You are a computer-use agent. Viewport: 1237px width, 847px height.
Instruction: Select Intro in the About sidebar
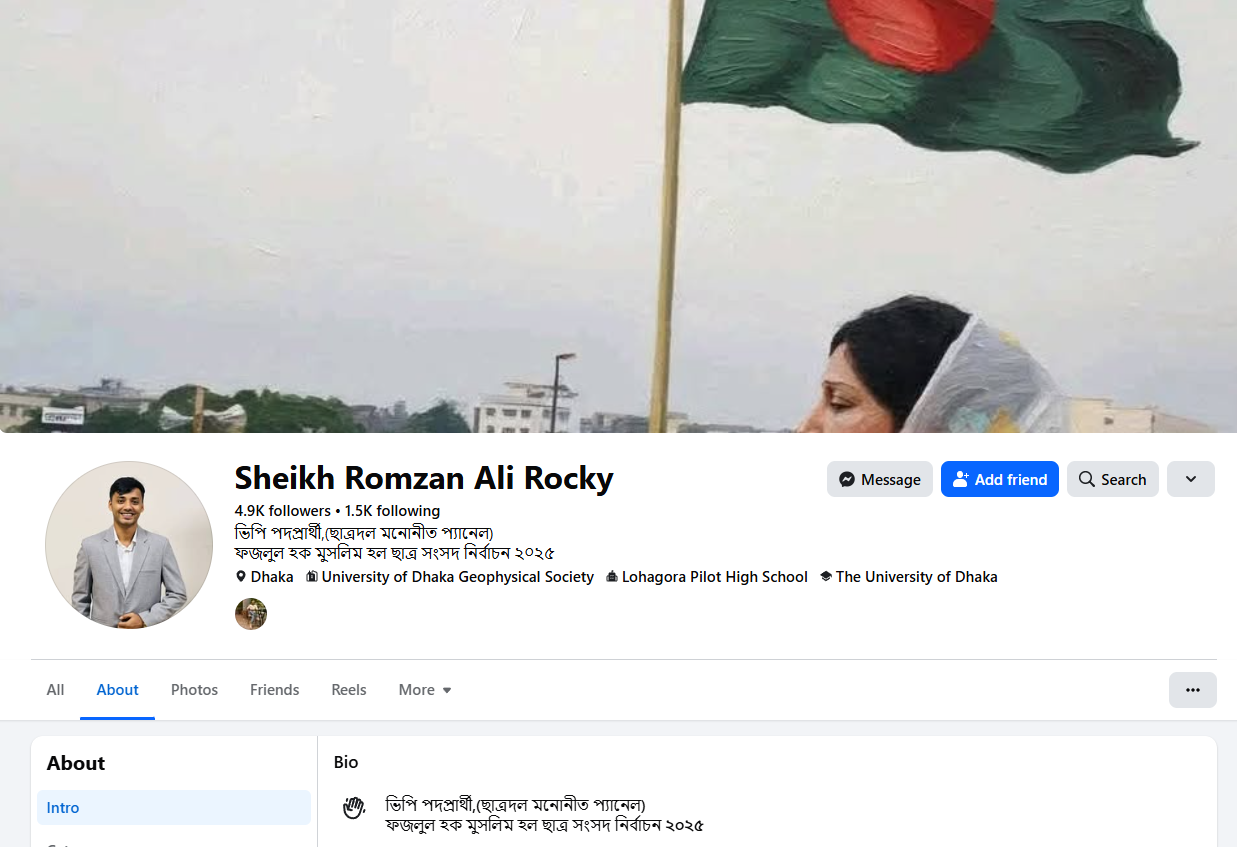click(174, 808)
